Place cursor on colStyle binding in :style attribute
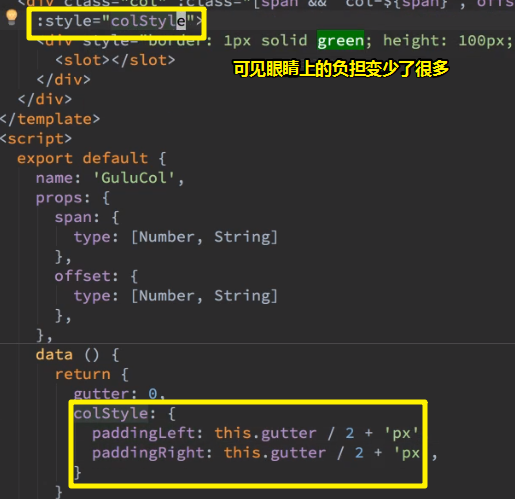This screenshot has height=499, width=515. point(148,21)
